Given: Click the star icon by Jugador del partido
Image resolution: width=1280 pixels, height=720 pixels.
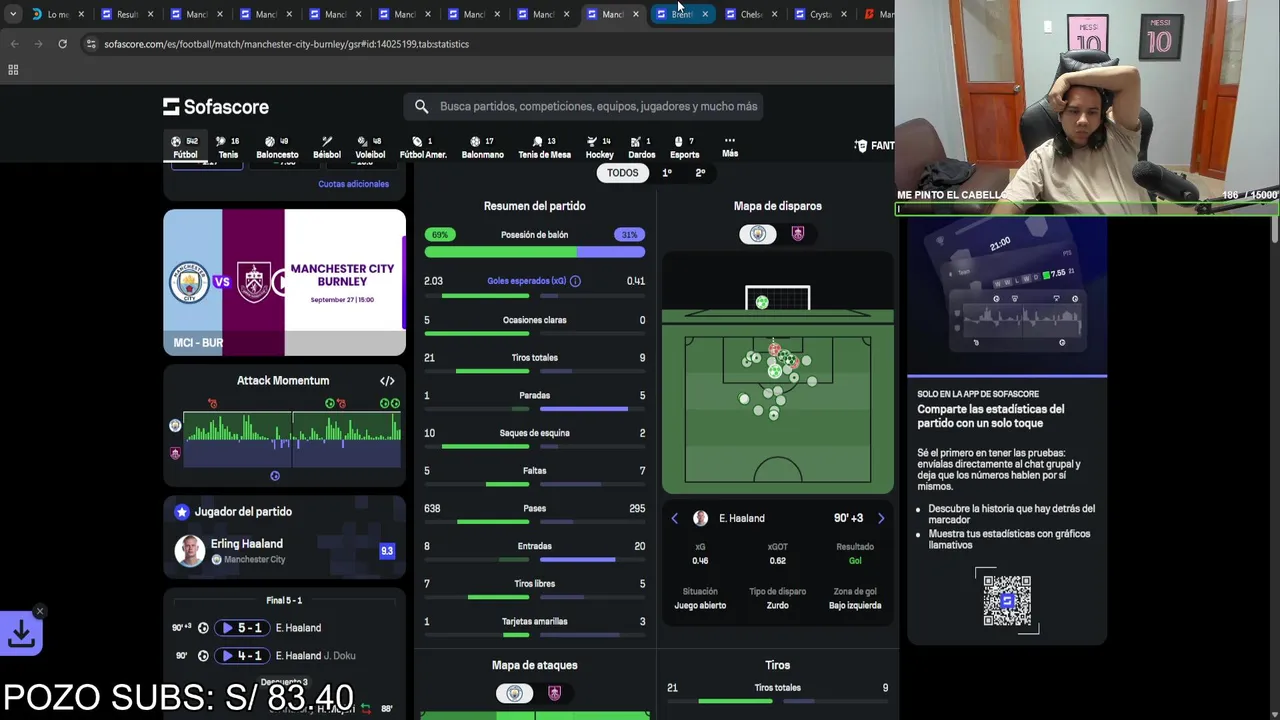Looking at the screenshot, I should point(181,512).
